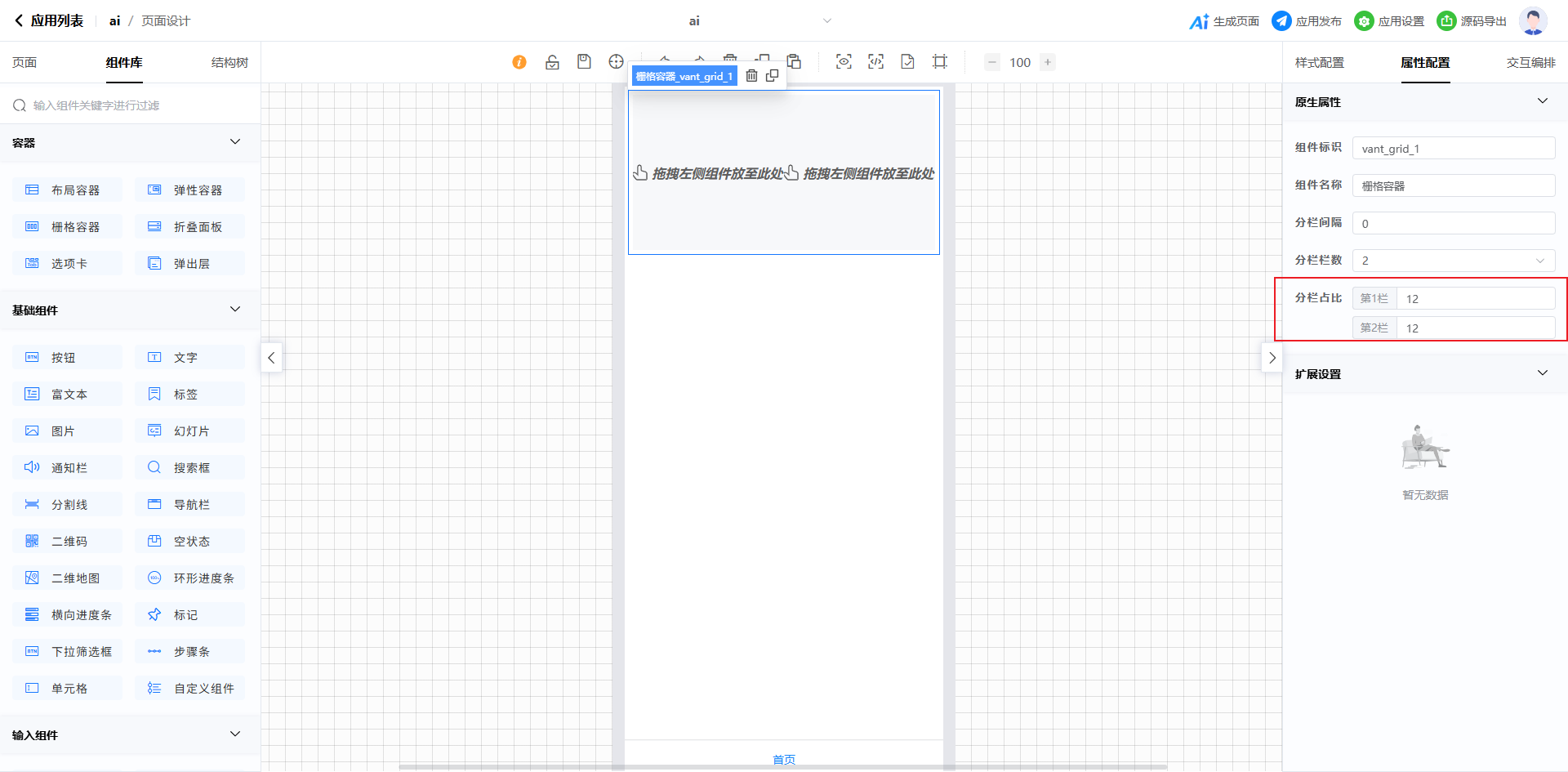Switch to the 结构树 tab

pos(229,63)
